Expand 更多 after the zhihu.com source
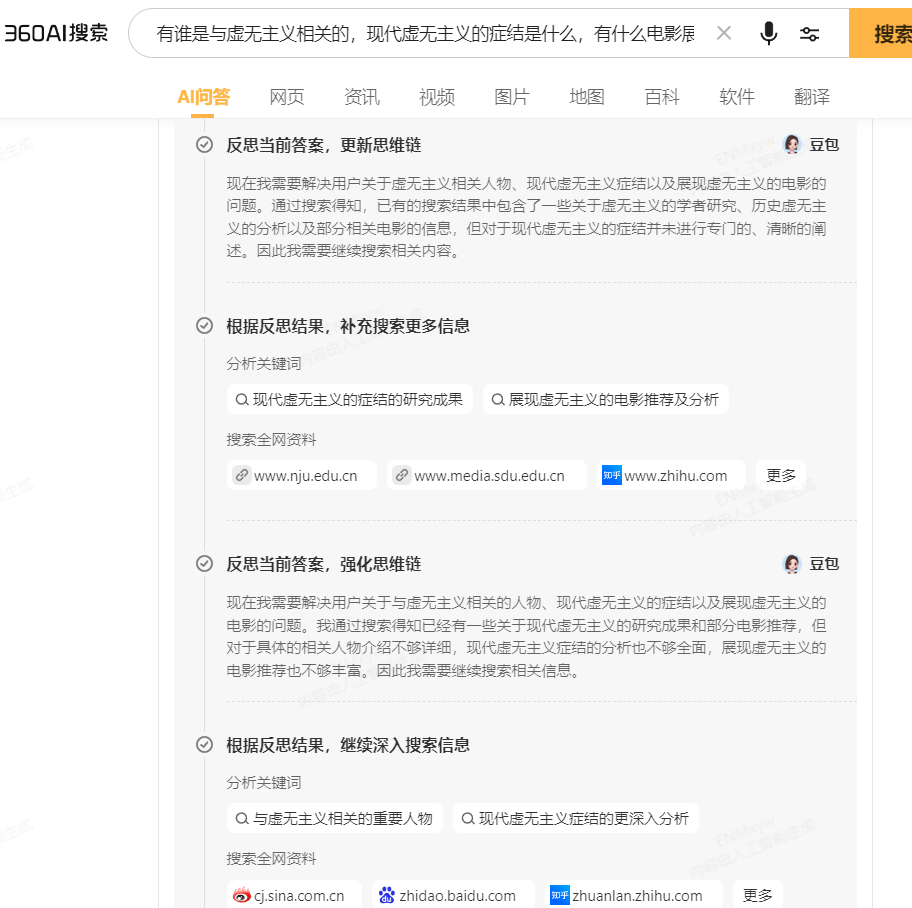 pos(780,475)
